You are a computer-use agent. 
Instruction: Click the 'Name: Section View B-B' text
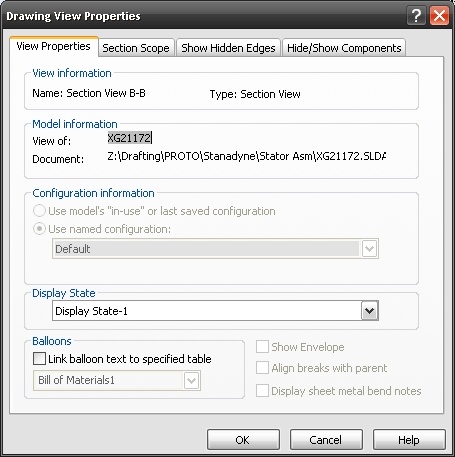pyautogui.click(x=89, y=93)
